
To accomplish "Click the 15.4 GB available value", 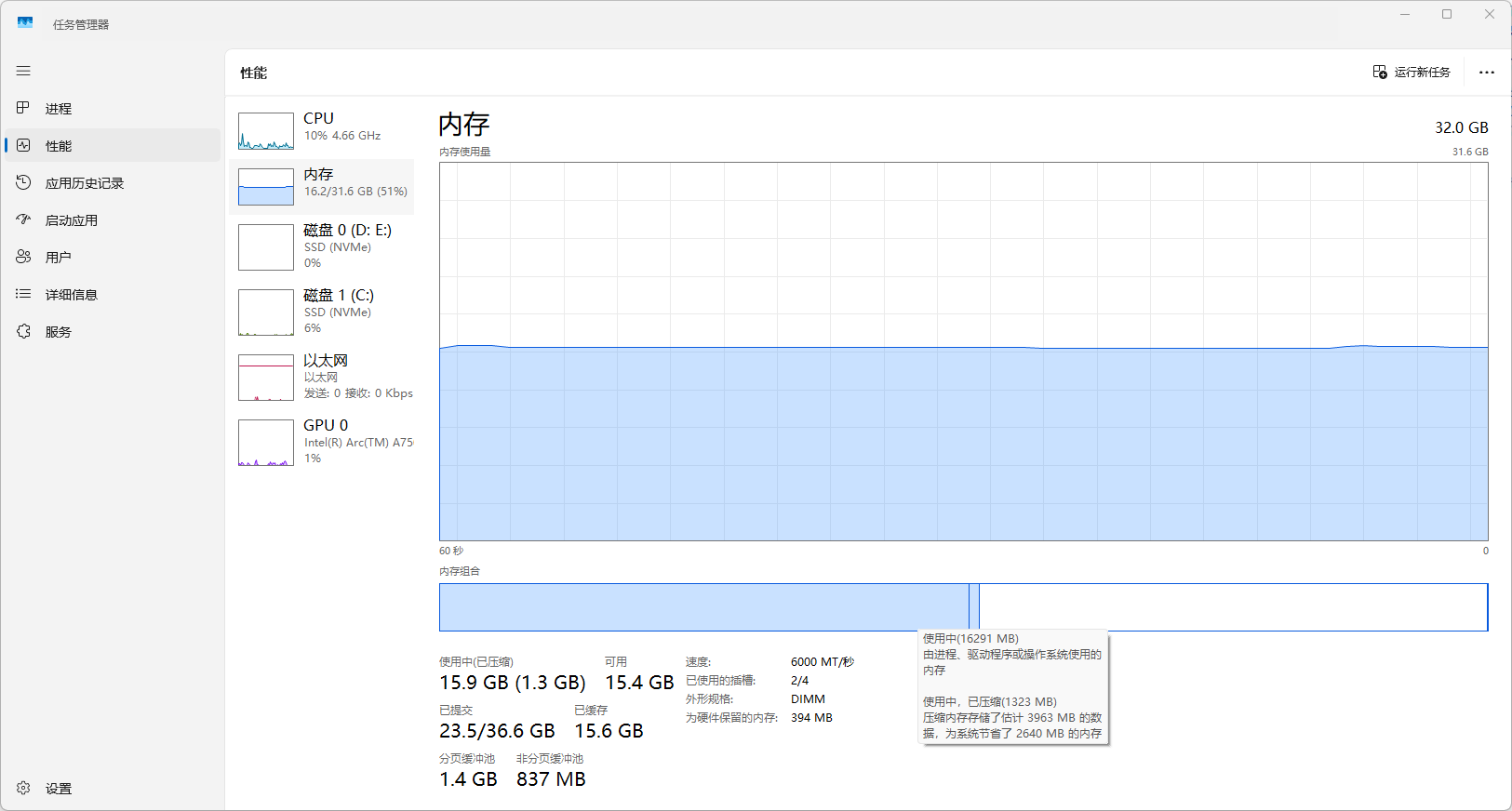I will pyautogui.click(x=639, y=683).
